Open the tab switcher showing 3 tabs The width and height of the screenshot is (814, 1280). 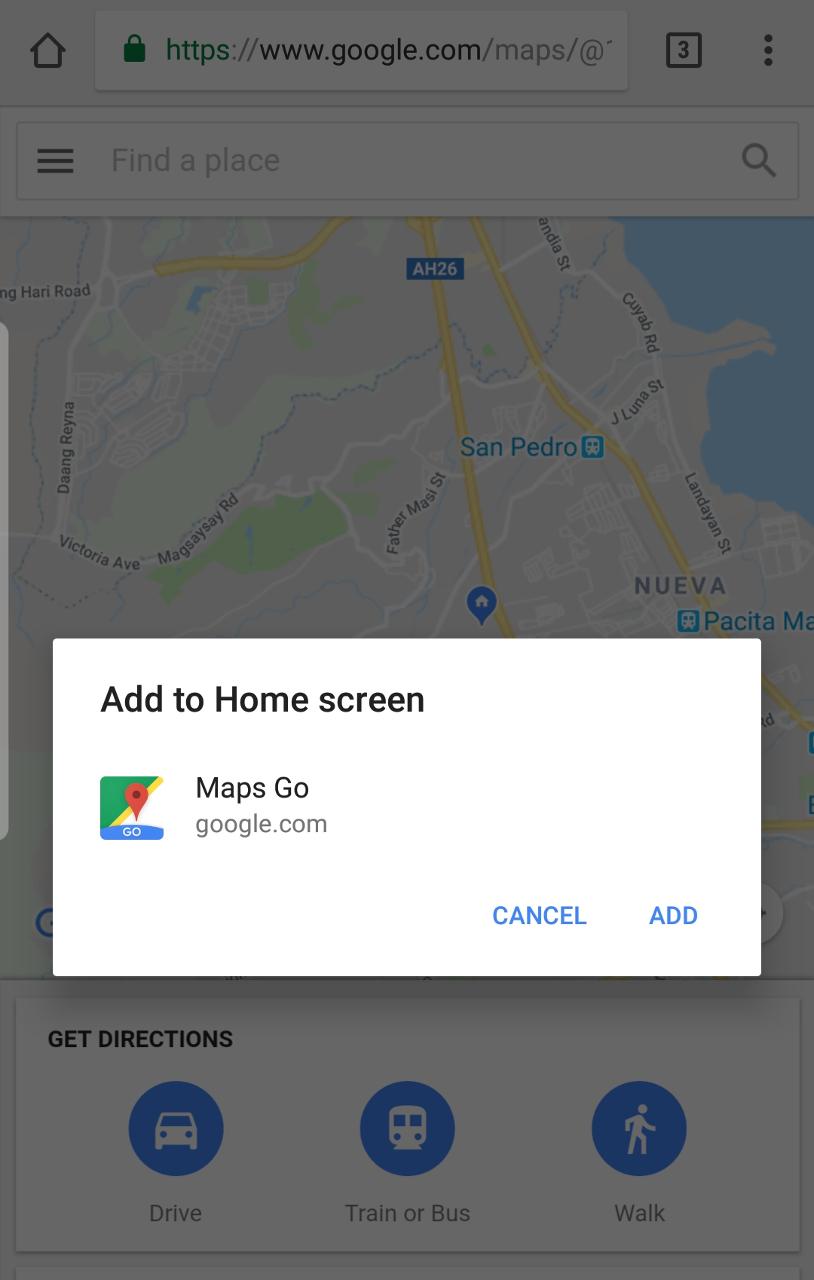(683, 50)
